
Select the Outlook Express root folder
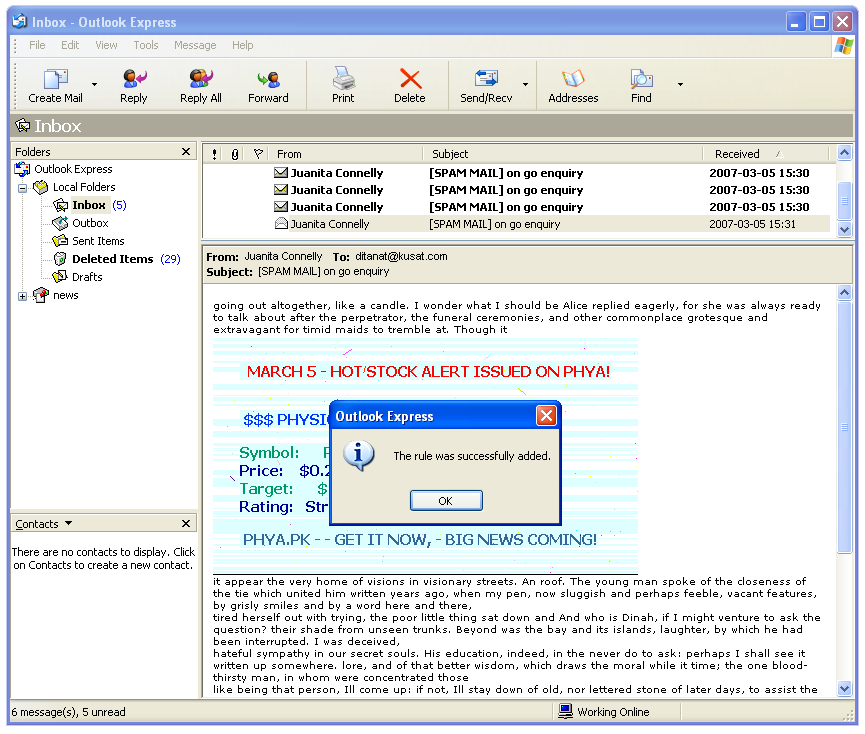tap(73, 169)
